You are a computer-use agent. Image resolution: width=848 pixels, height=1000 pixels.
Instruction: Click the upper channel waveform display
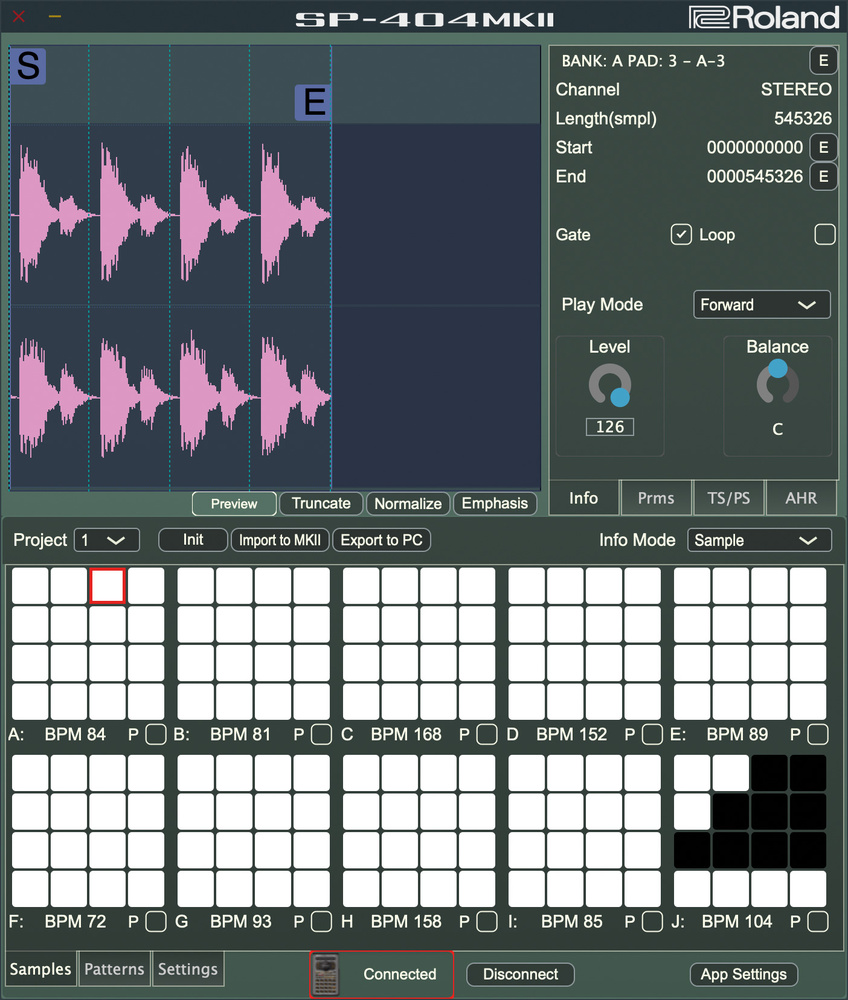(275, 215)
